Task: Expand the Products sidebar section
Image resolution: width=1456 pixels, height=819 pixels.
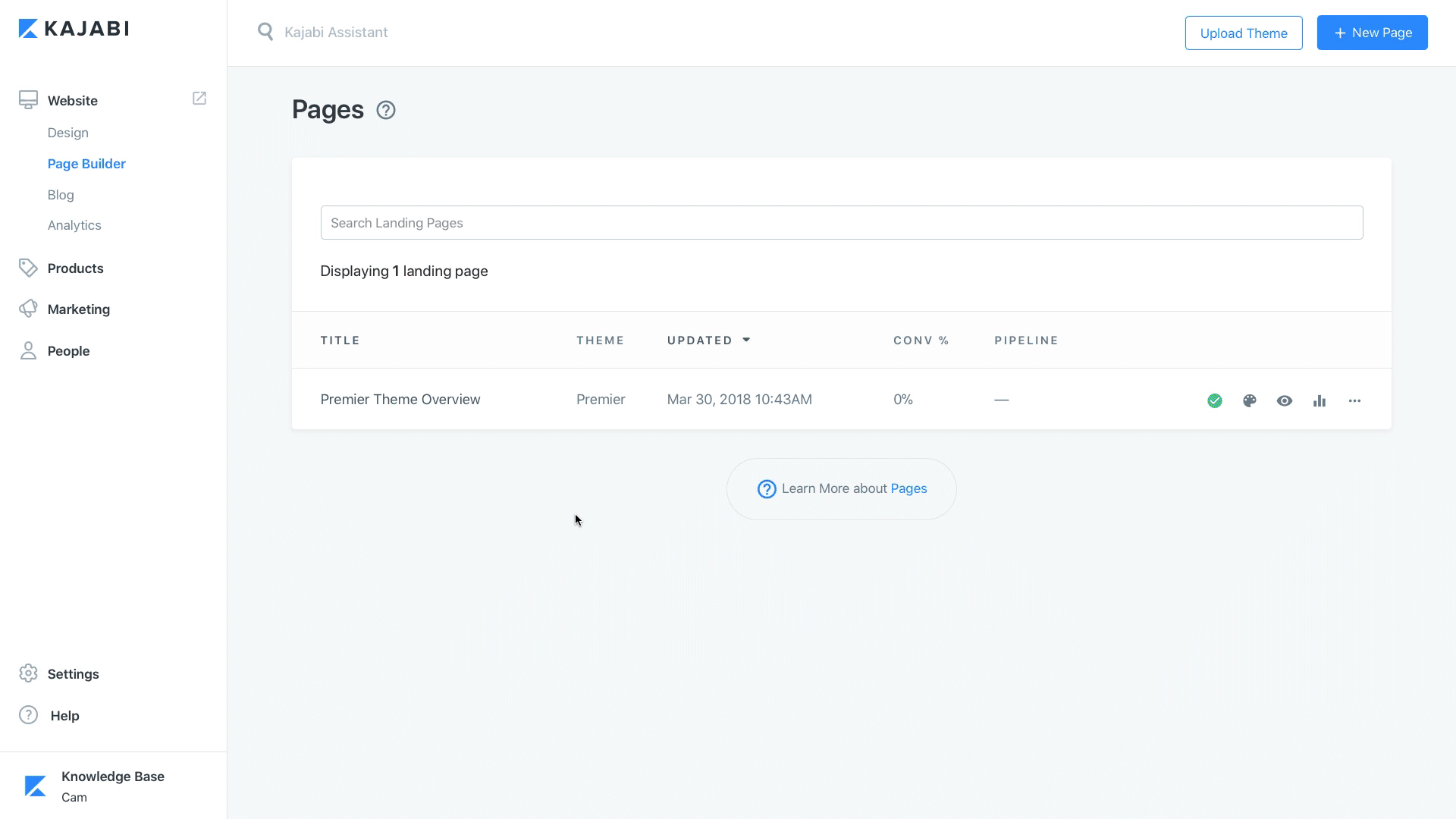Action: (x=75, y=268)
